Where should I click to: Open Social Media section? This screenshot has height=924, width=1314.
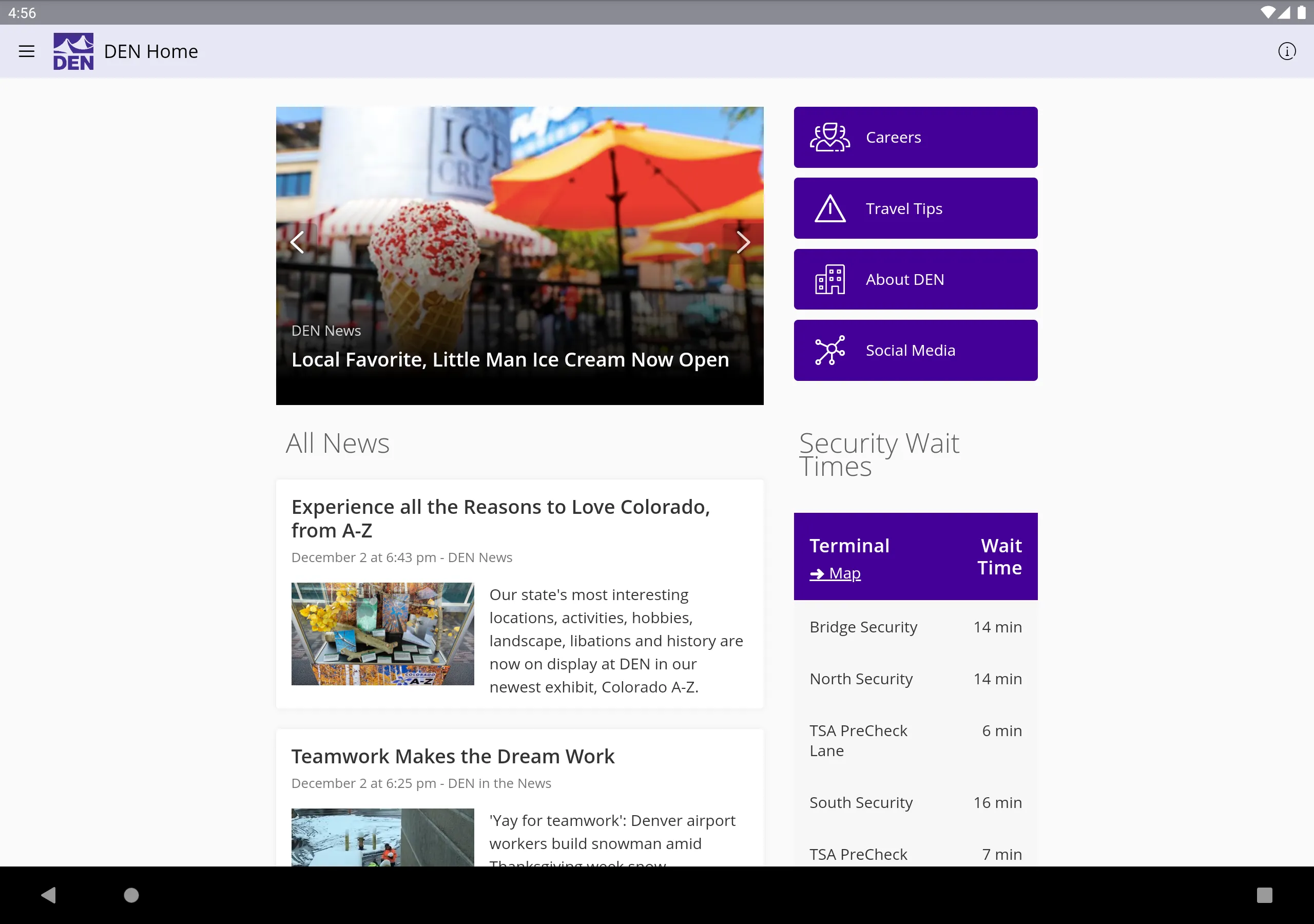coord(915,350)
